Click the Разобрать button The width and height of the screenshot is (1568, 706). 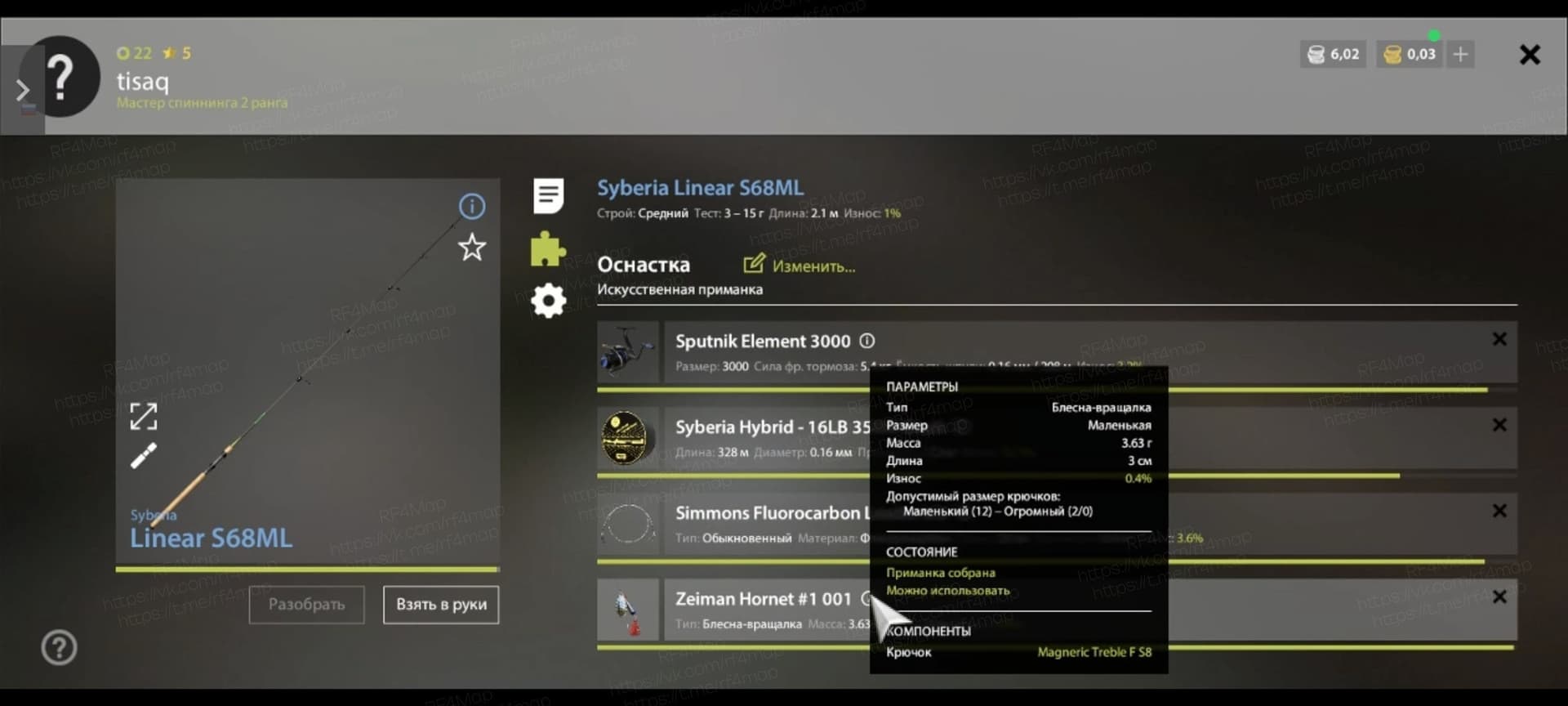(x=306, y=605)
